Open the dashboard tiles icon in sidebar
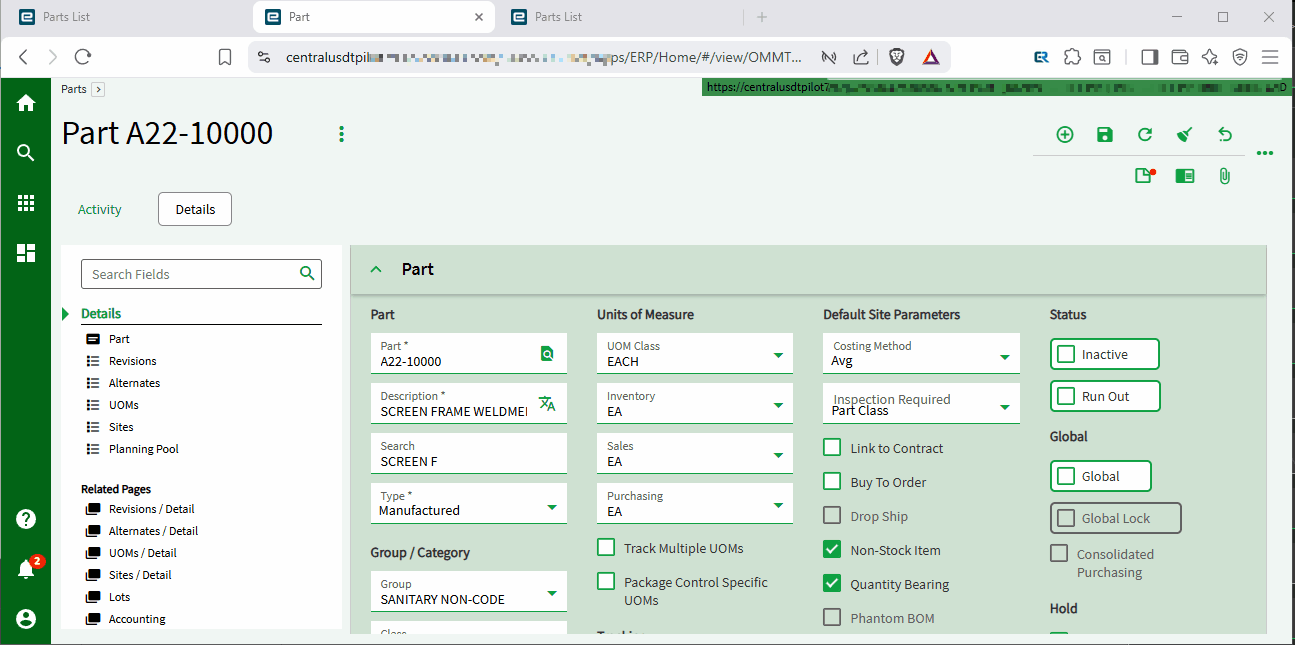The height and width of the screenshot is (645, 1295). pos(26,253)
